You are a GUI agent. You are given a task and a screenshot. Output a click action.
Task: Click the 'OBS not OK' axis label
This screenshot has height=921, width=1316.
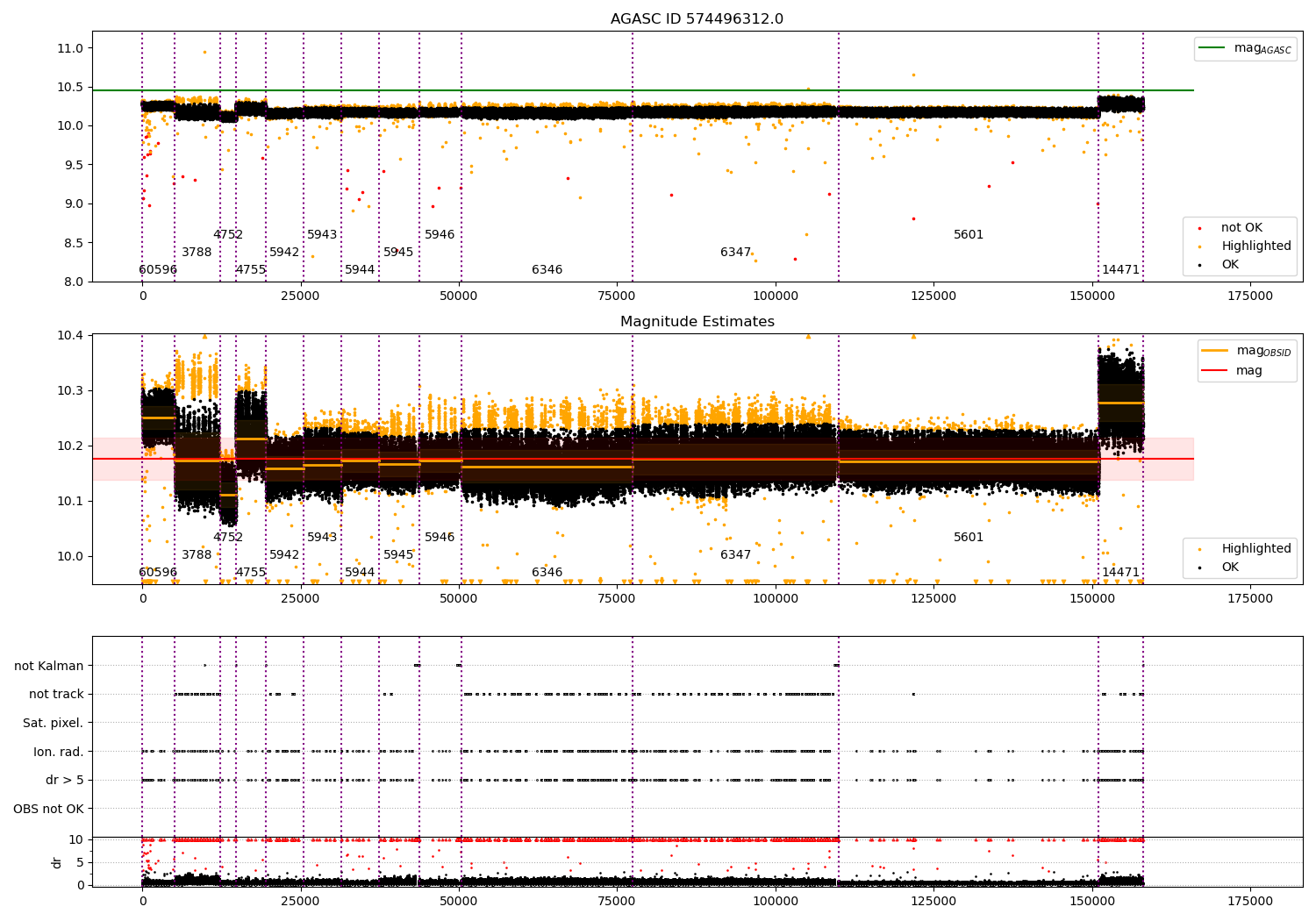coord(48,809)
